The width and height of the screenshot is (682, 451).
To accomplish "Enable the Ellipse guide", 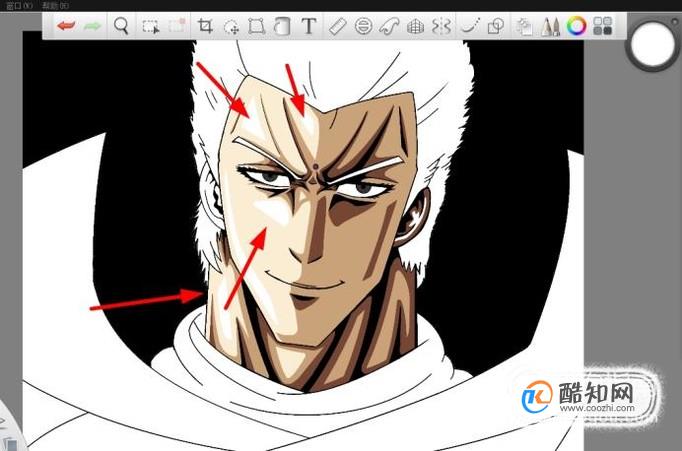I will tap(363, 26).
